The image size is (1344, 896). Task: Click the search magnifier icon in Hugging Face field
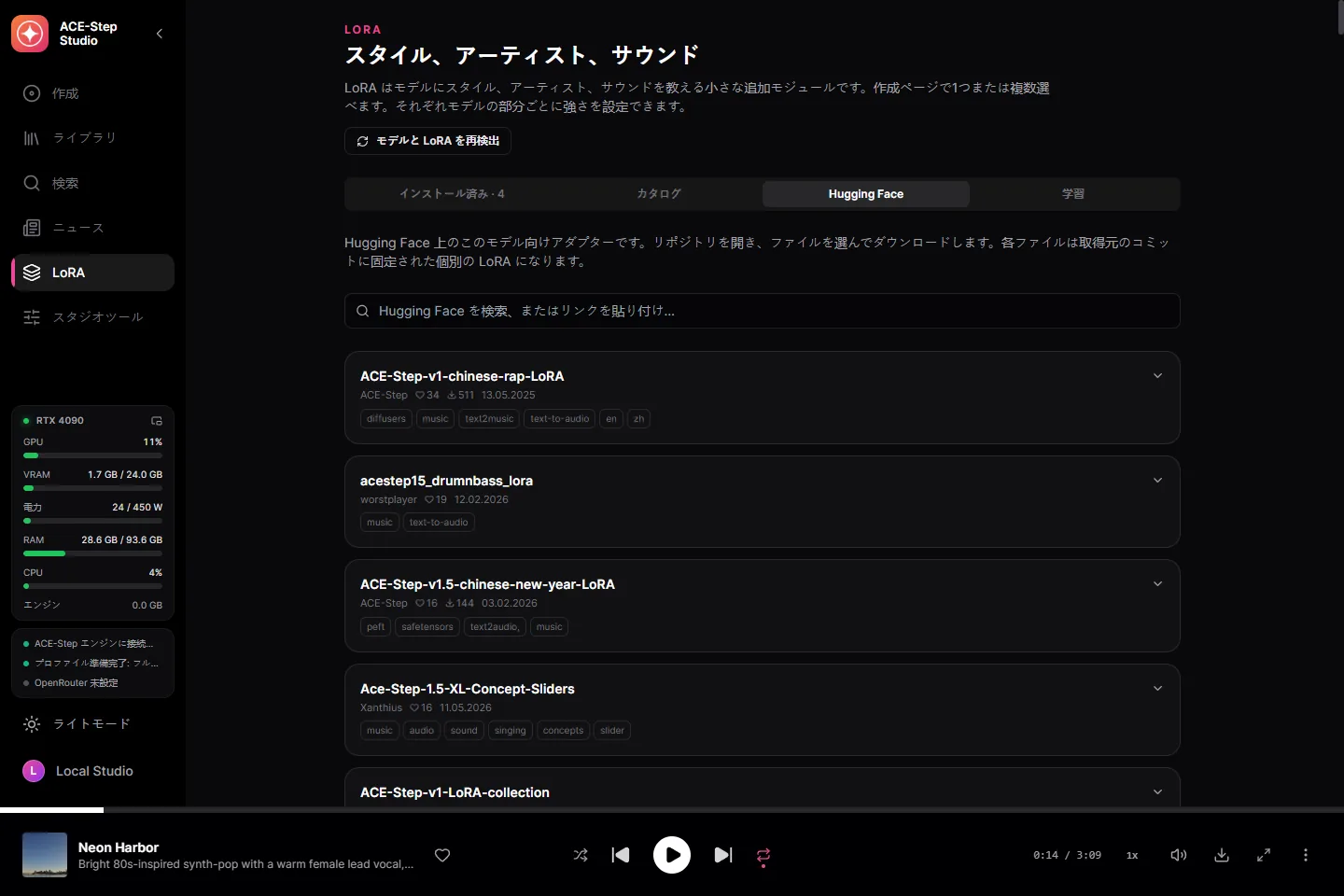pos(363,311)
